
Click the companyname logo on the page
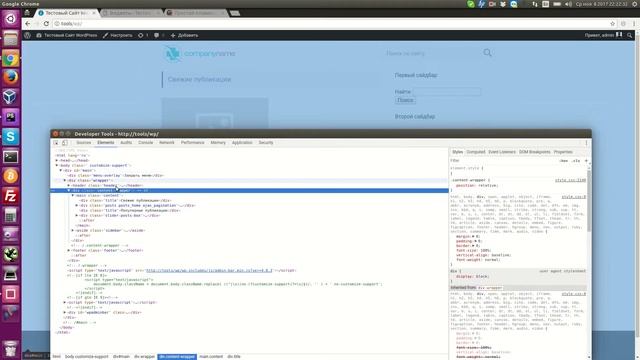pyautogui.click(x=200, y=53)
